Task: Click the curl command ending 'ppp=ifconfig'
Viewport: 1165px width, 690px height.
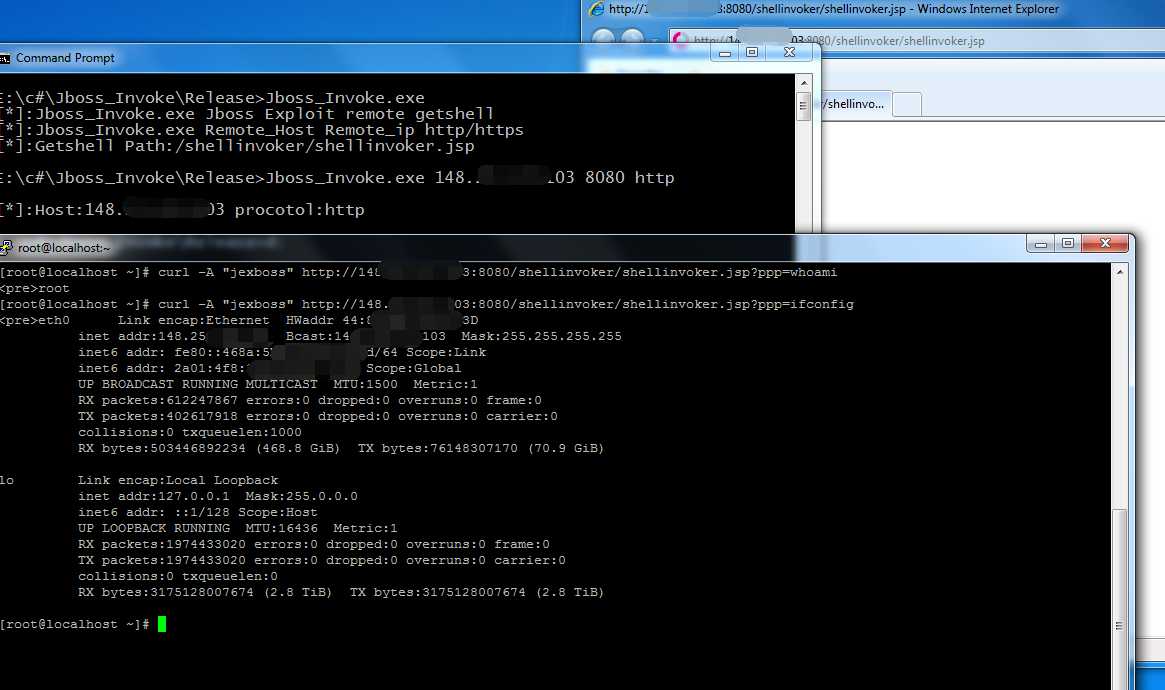Action: pyautogui.click(x=426, y=305)
